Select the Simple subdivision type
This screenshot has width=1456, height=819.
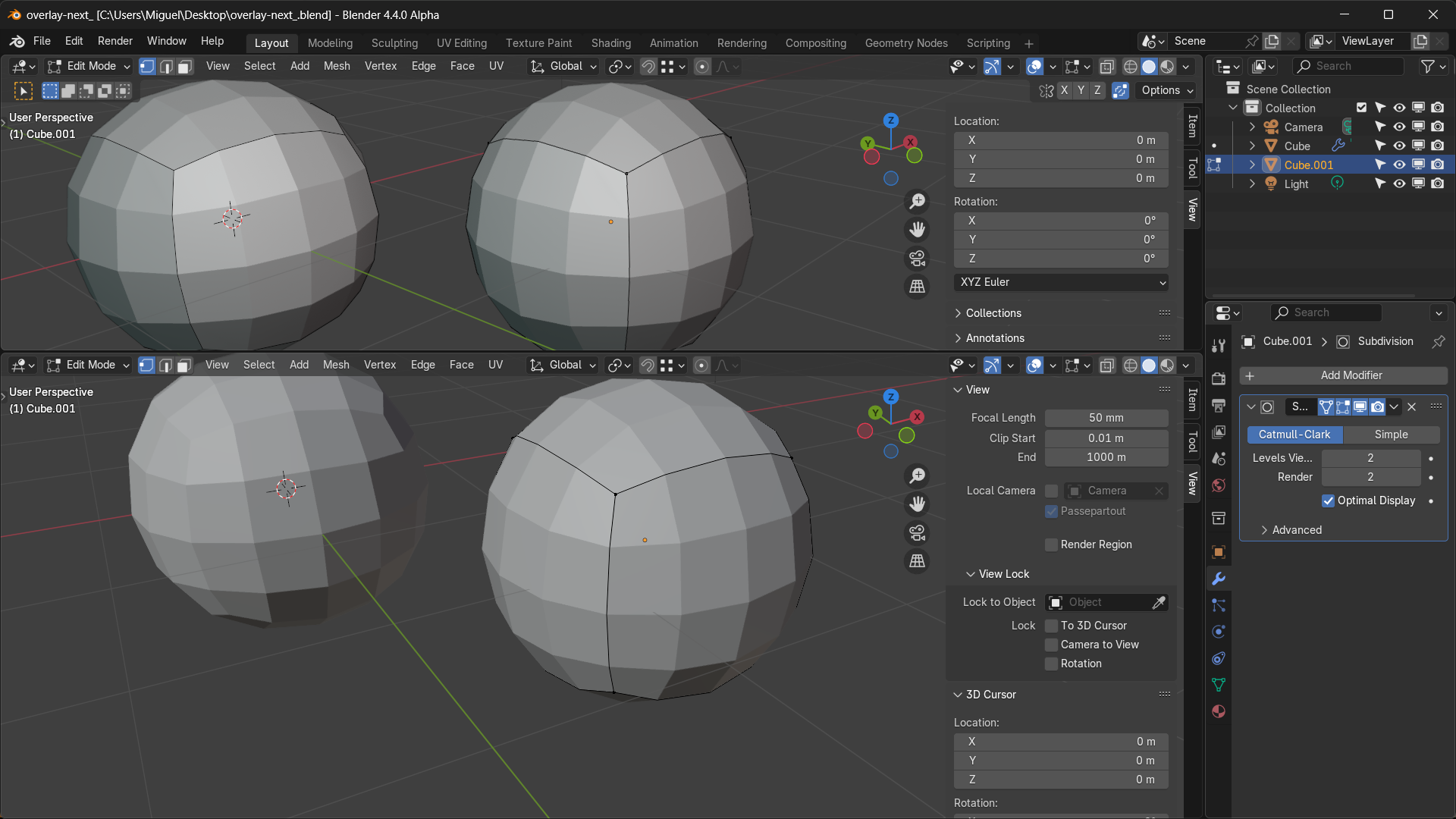(1391, 435)
